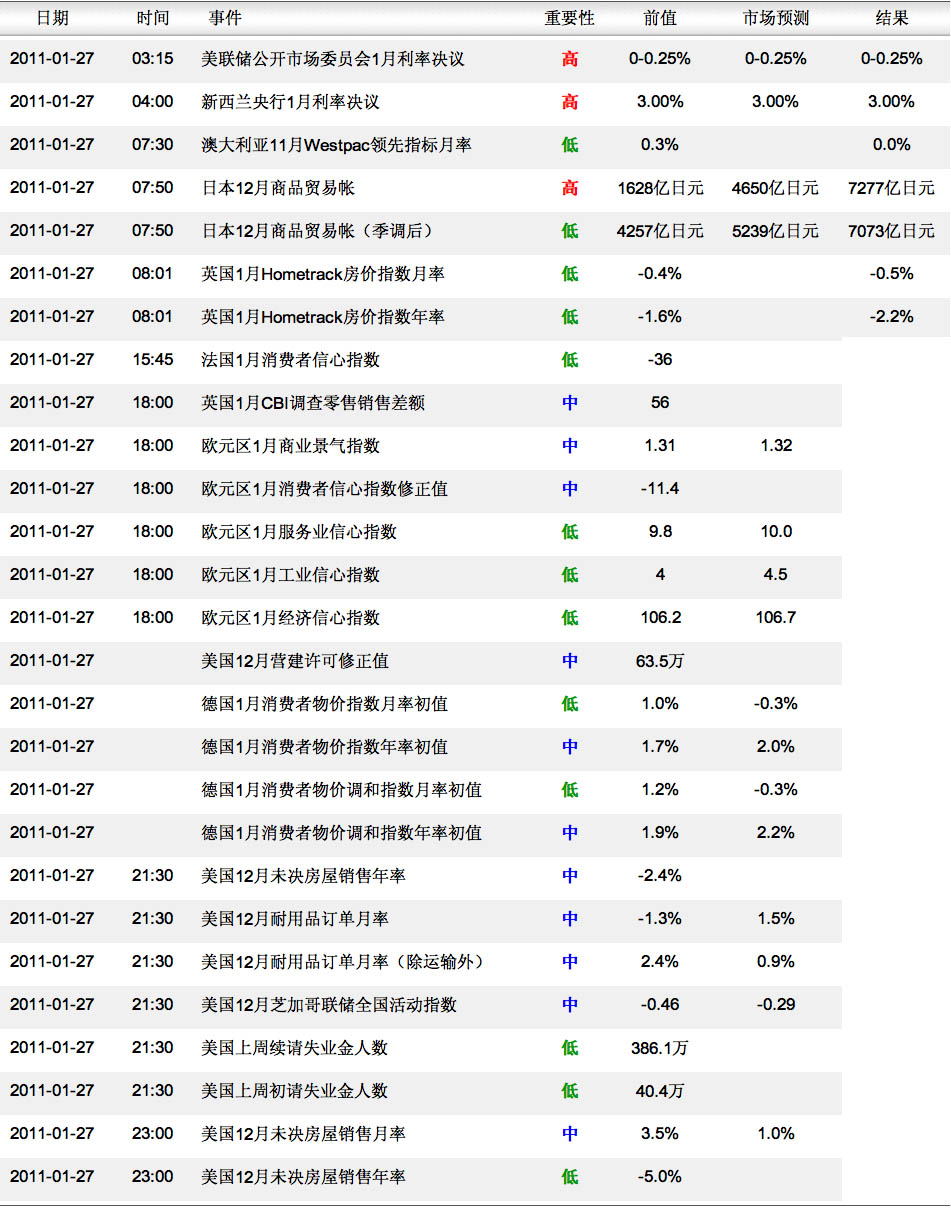Click 中 importance for 英国1月CBI row
This screenshot has height=1212, width=951.
tap(569, 403)
